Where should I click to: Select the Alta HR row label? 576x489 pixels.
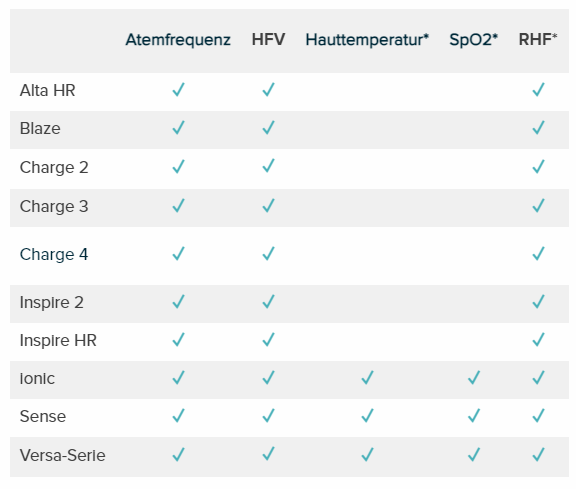point(47,90)
